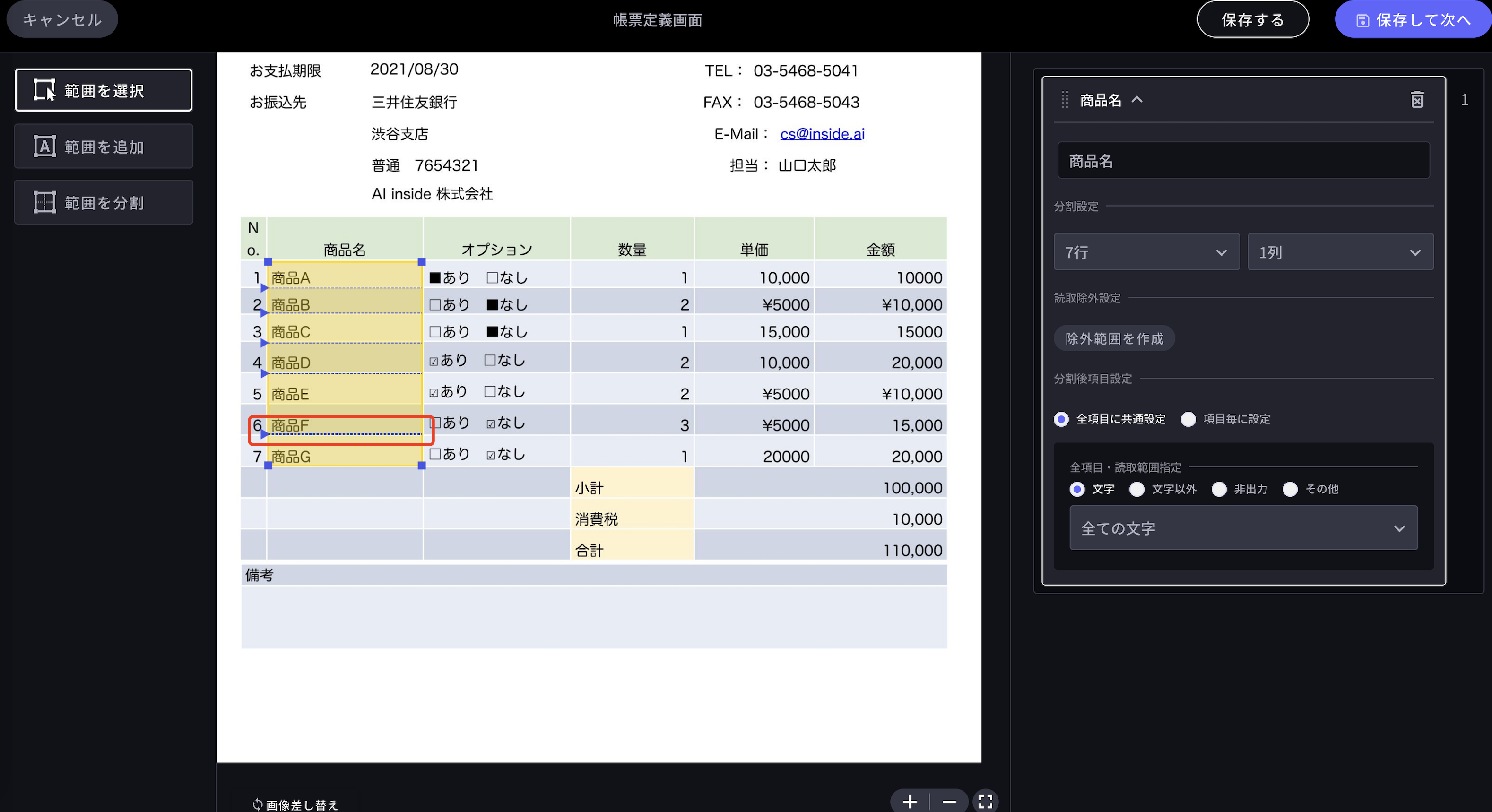Select the 非出力 radio option
Image resolution: width=1492 pixels, height=812 pixels.
coord(1219,489)
